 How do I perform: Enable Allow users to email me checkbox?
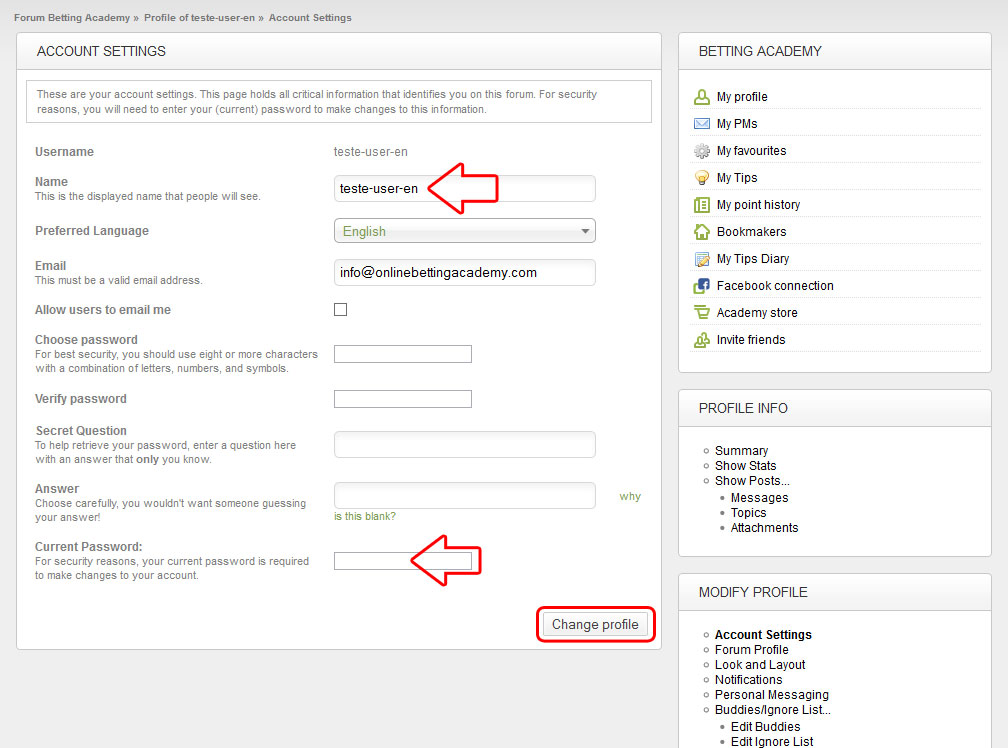341,310
